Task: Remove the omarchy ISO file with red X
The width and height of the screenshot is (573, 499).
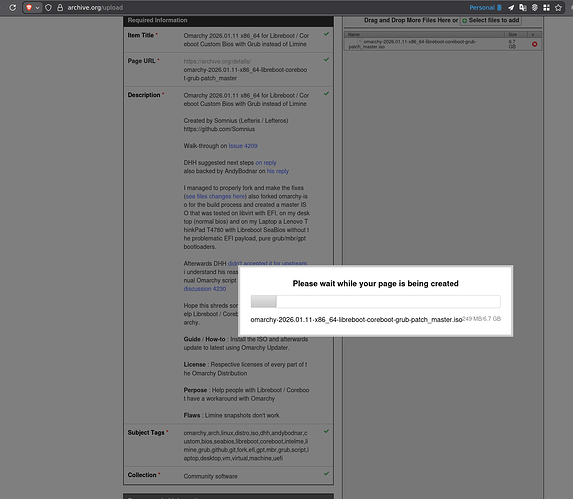Action: pyautogui.click(x=534, y=44)
